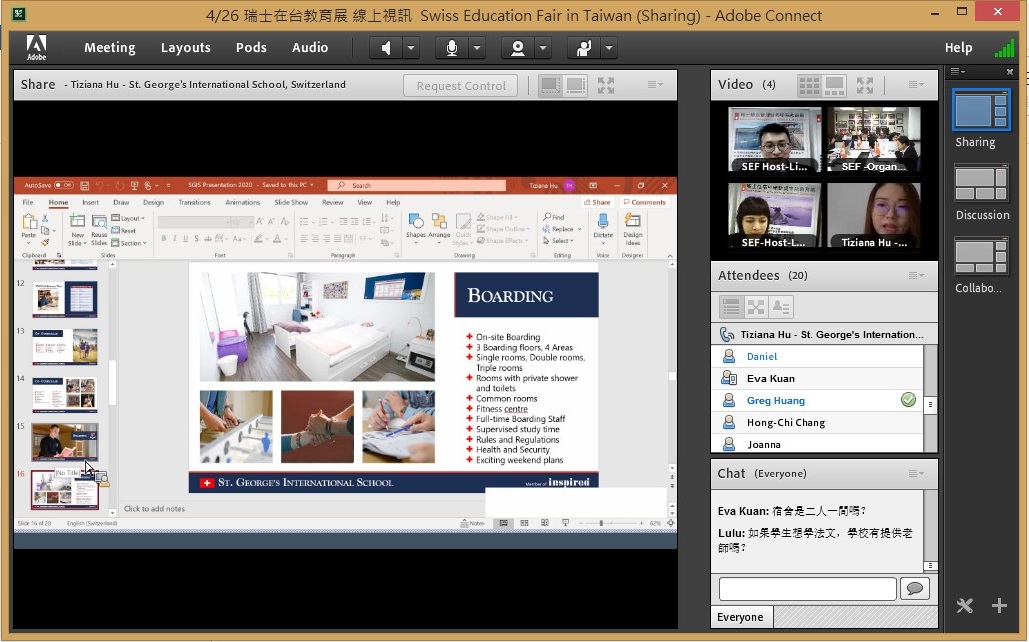Open the status options dropdown arrow
The width and height of the screenshot is (1029, 642).
point(609,48)
